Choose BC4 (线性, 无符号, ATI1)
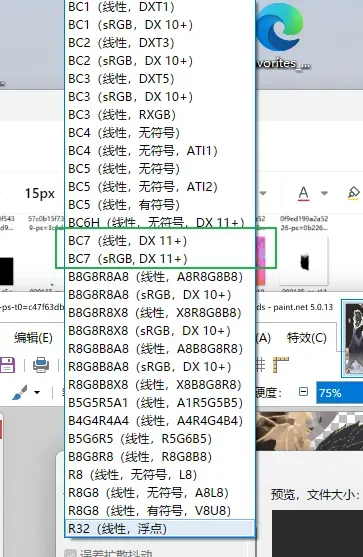The height and width of the screenshot is (557, 363). click(x=160, y=151)
